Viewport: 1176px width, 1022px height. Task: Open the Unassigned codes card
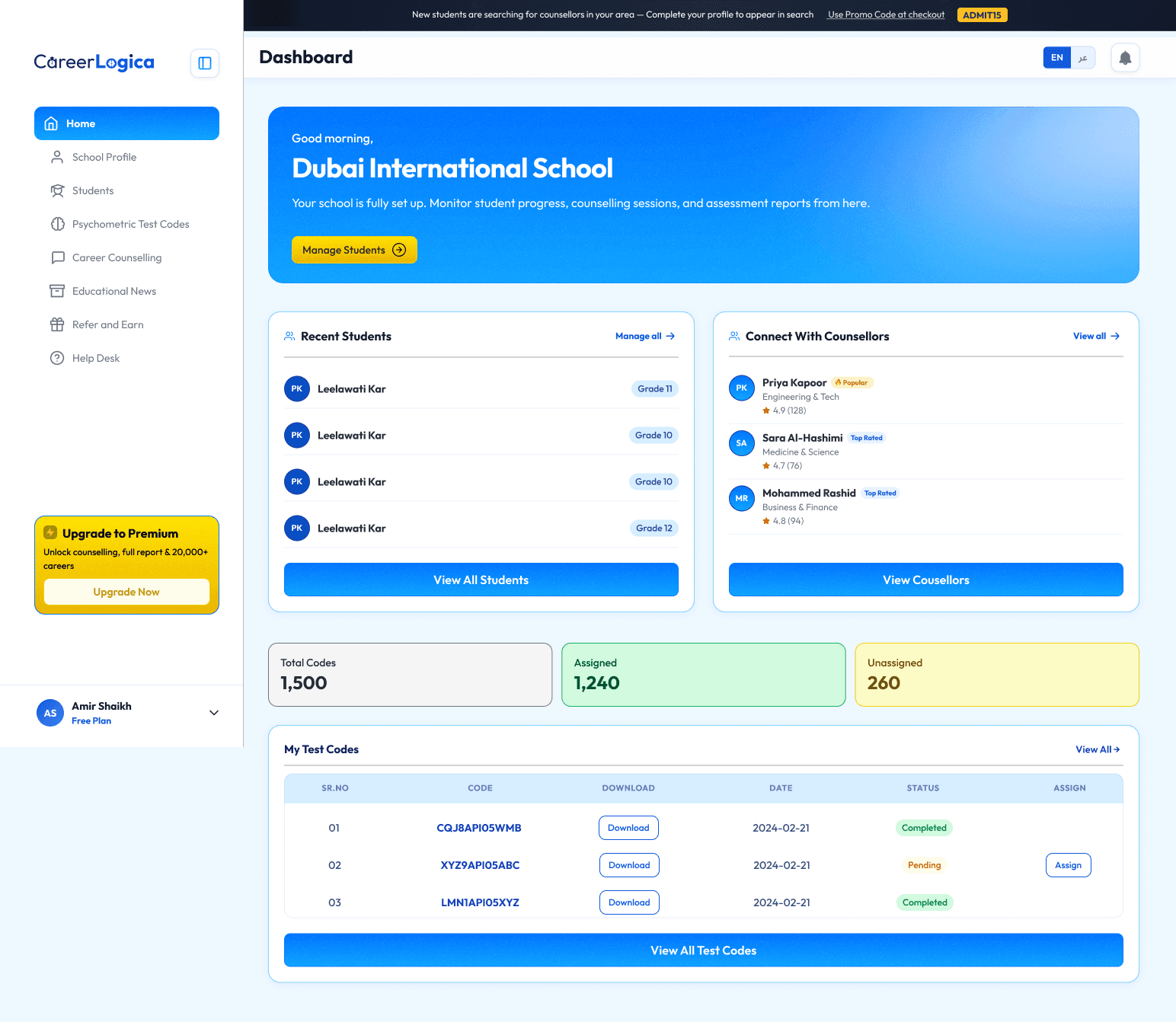click(x=997, y=675)
